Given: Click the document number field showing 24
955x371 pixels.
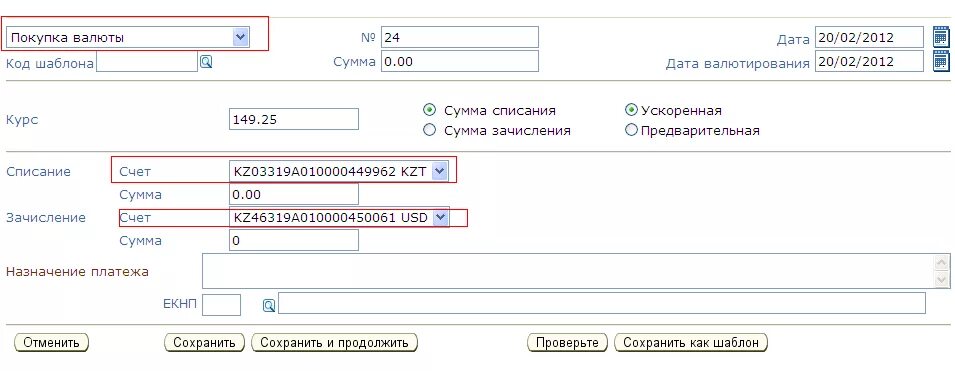Looking at the screenshot, I should pyautogui.click(x=460, y=37).
